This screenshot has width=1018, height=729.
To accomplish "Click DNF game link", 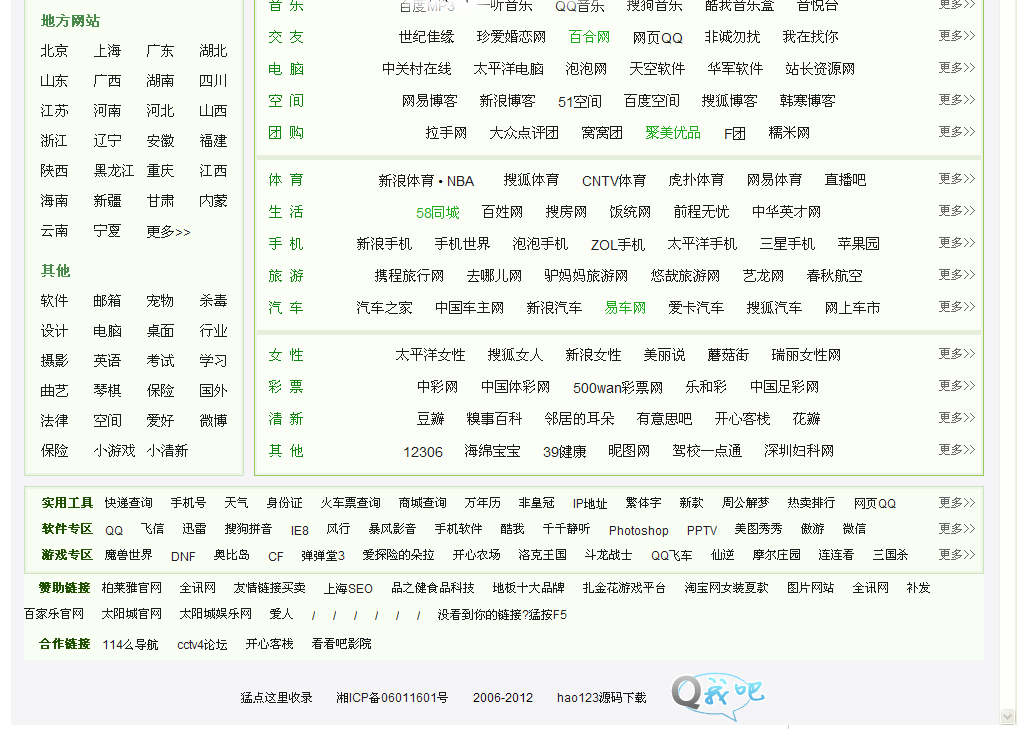I will point(183,556).
